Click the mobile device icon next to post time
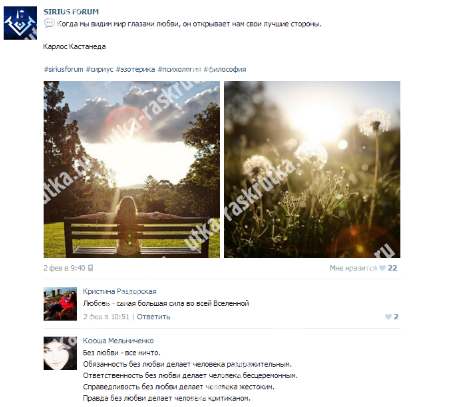The height and width of the screenshot is (407, 469). coord(91,268)
